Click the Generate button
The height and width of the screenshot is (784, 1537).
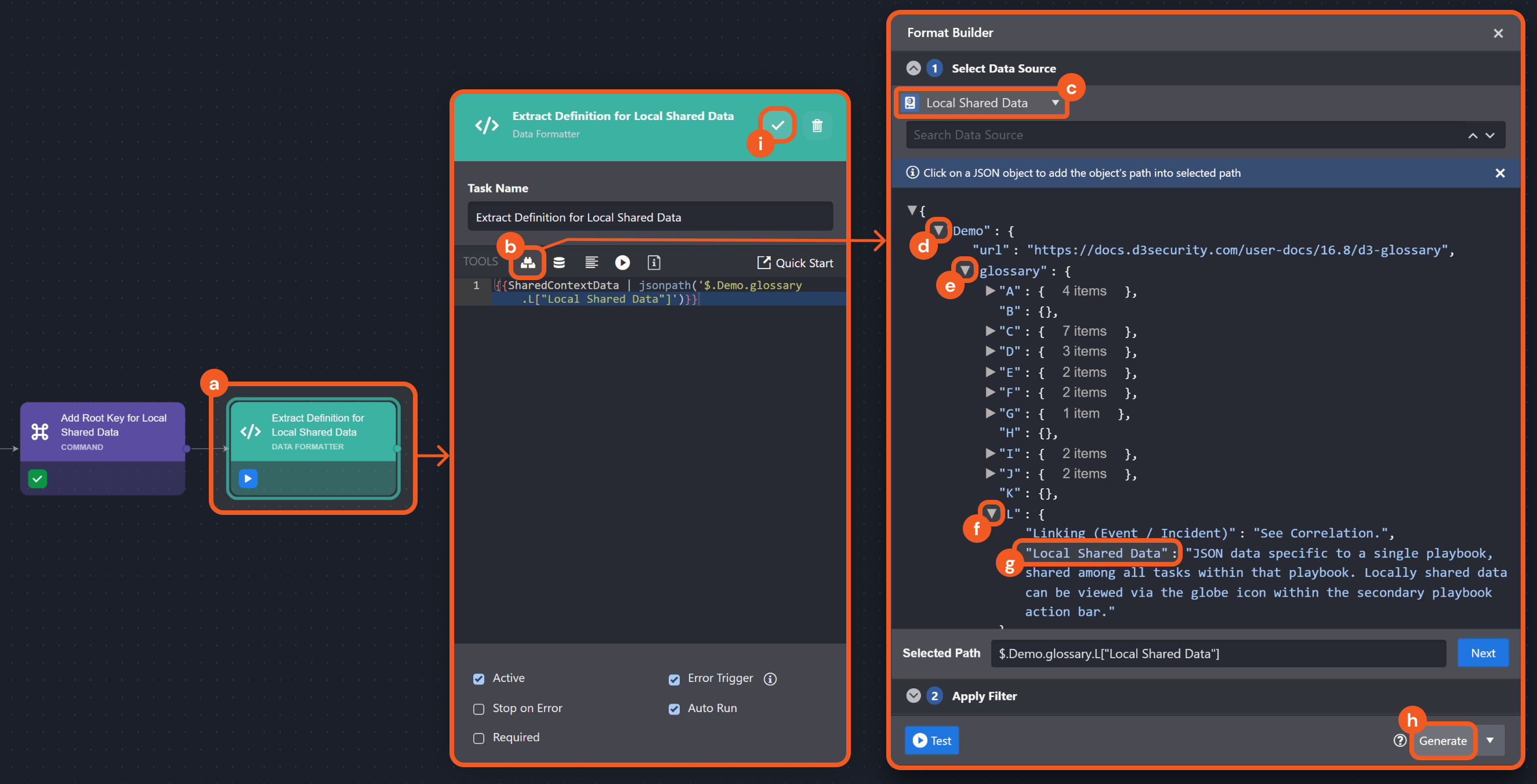click(1442, 741)
